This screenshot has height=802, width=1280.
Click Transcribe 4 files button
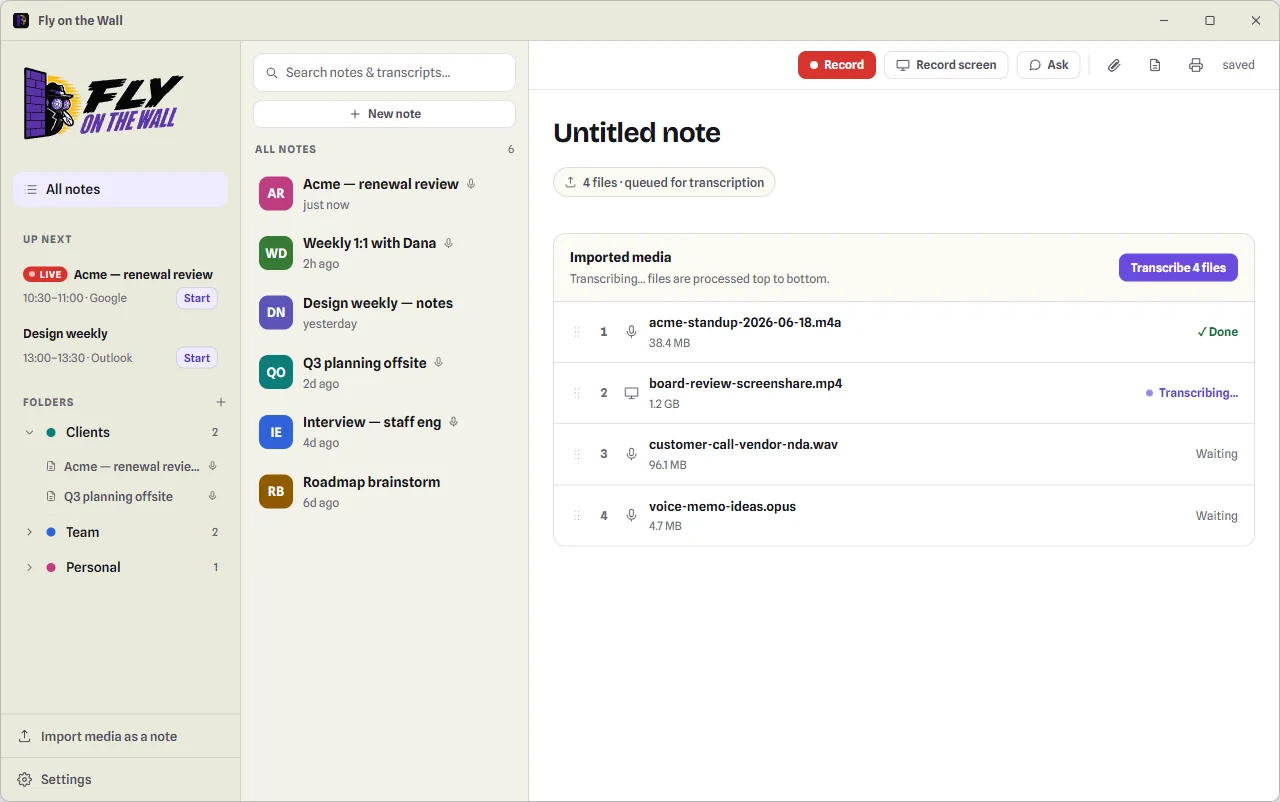click(x=1178, y=267)
